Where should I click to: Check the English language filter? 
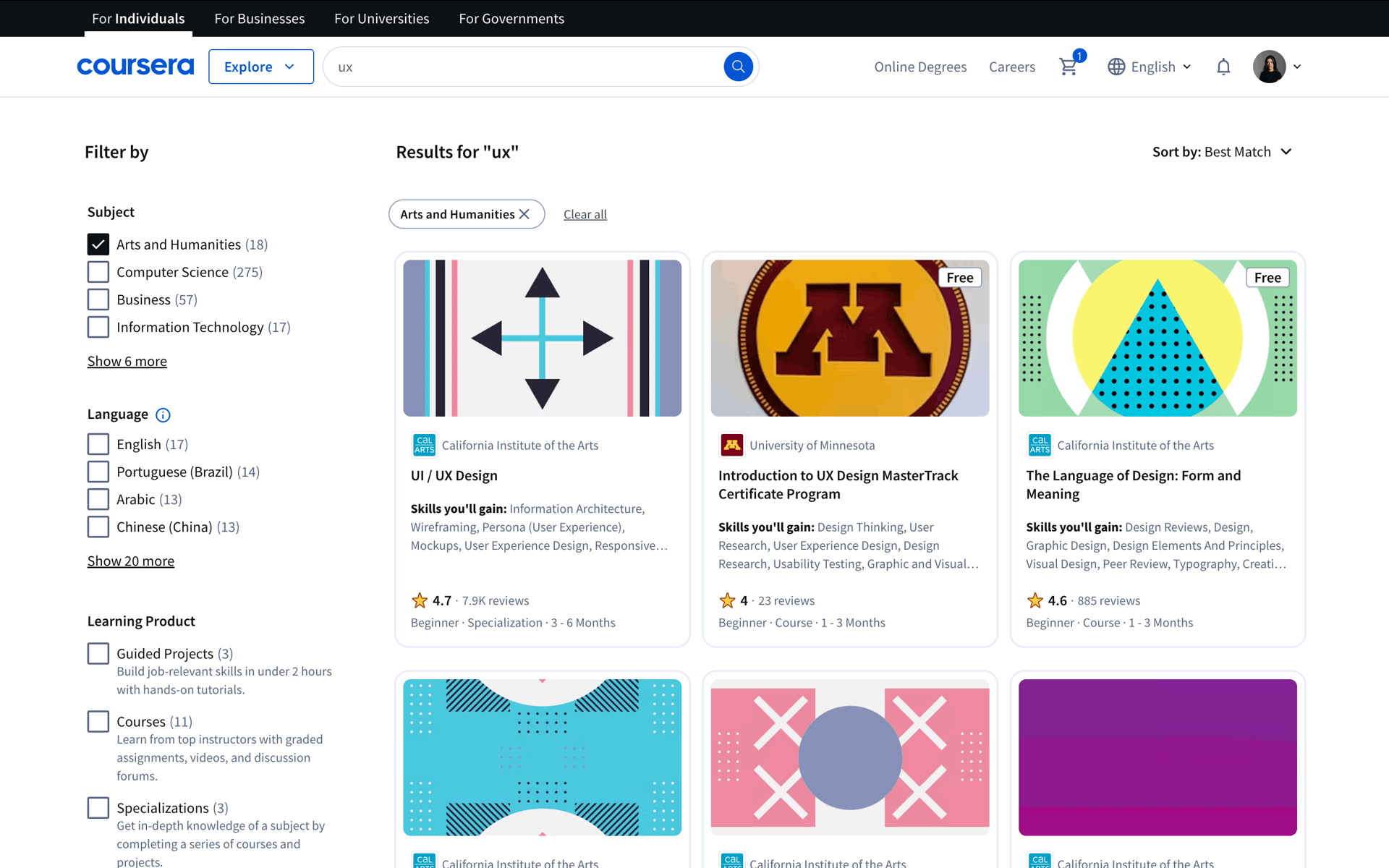tap(98, 444)
